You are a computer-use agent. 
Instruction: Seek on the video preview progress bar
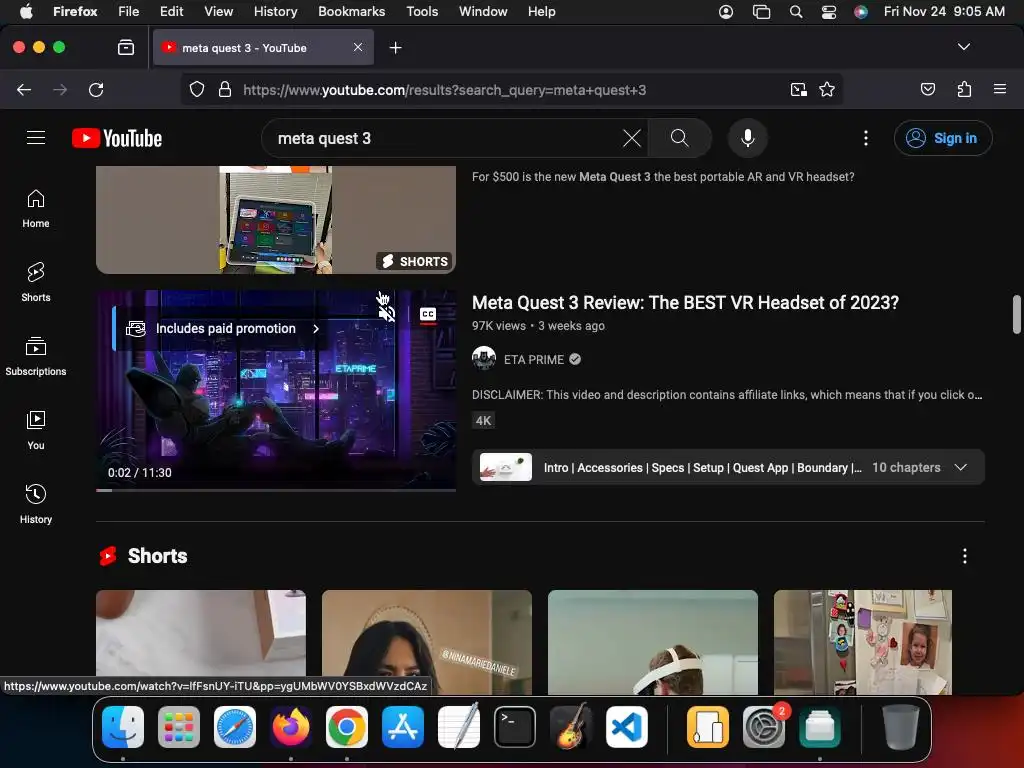coord(276,490)
